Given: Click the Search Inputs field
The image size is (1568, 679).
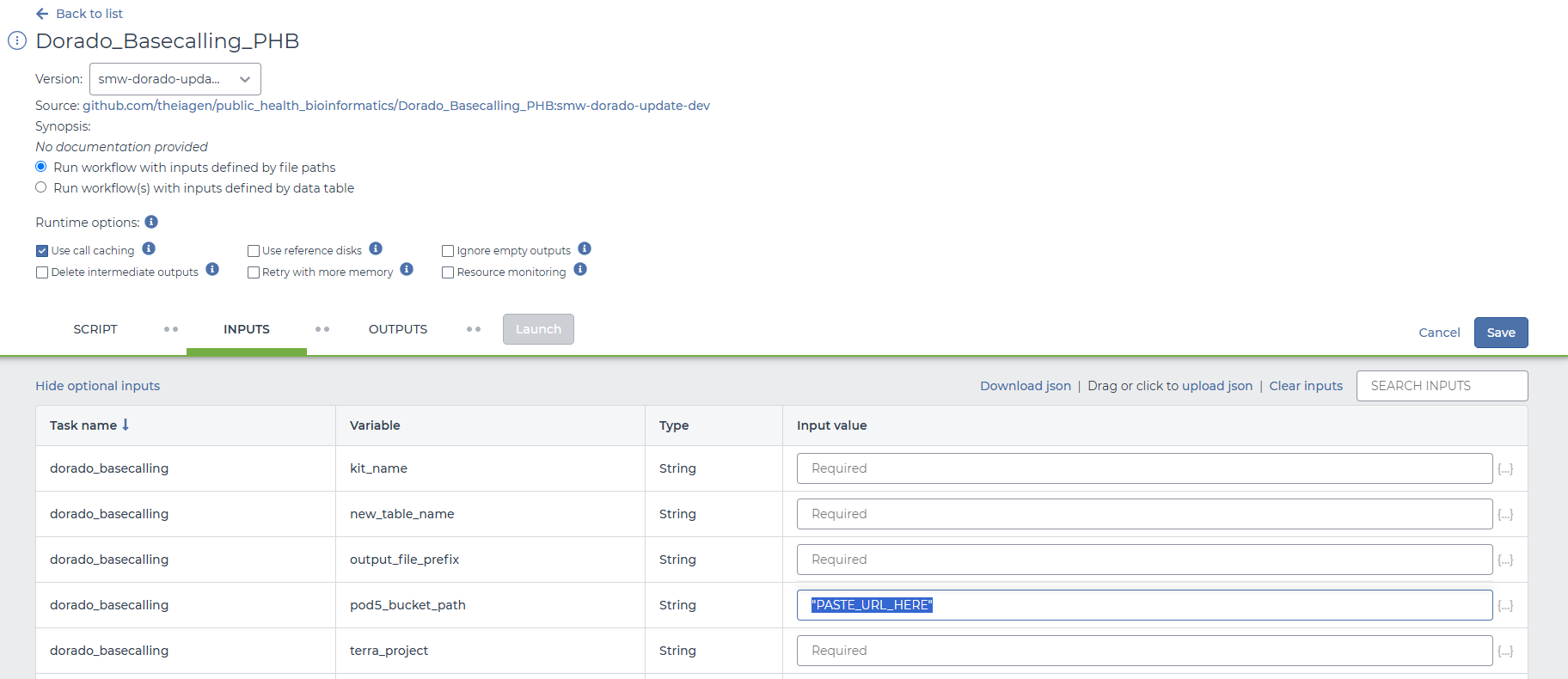Looking at the screenshot, I should click(x=1441, y=386).
